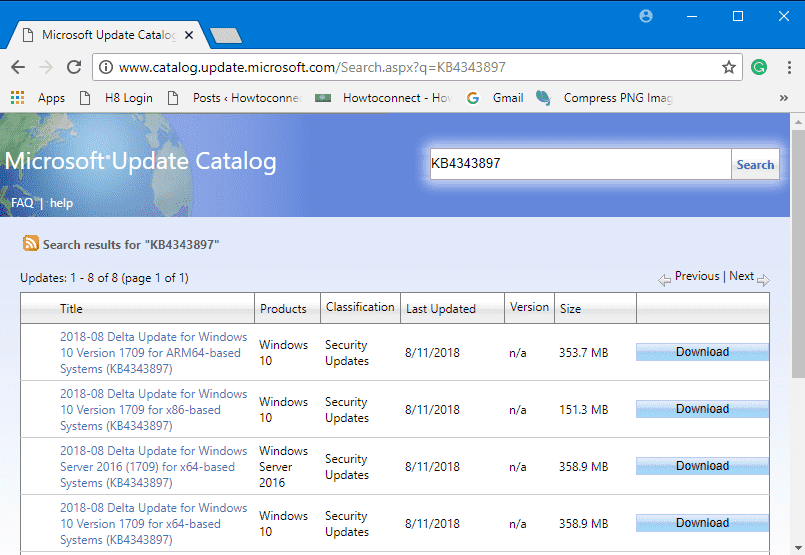Viewport: 805px width, 555px height.
Task: Click the '151.3 MB' size cell
Action: pos(584,410)
